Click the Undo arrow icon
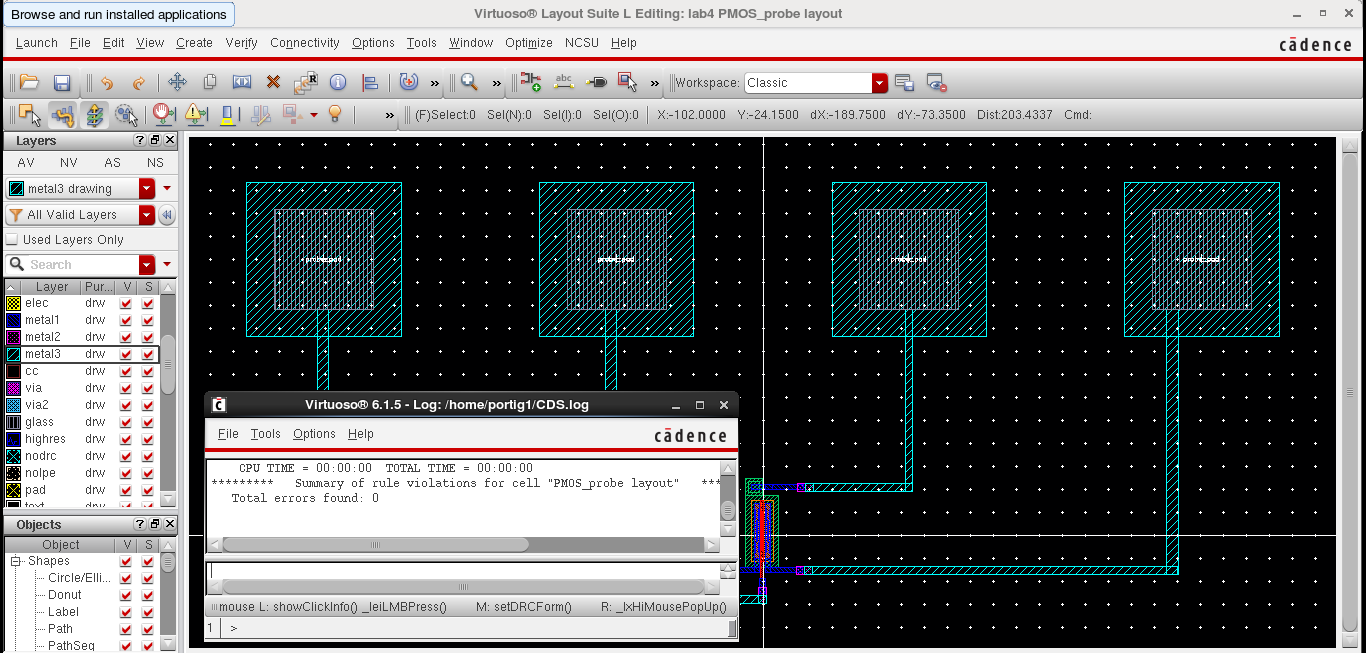1366x653 pixels. (x=107, y=83)
